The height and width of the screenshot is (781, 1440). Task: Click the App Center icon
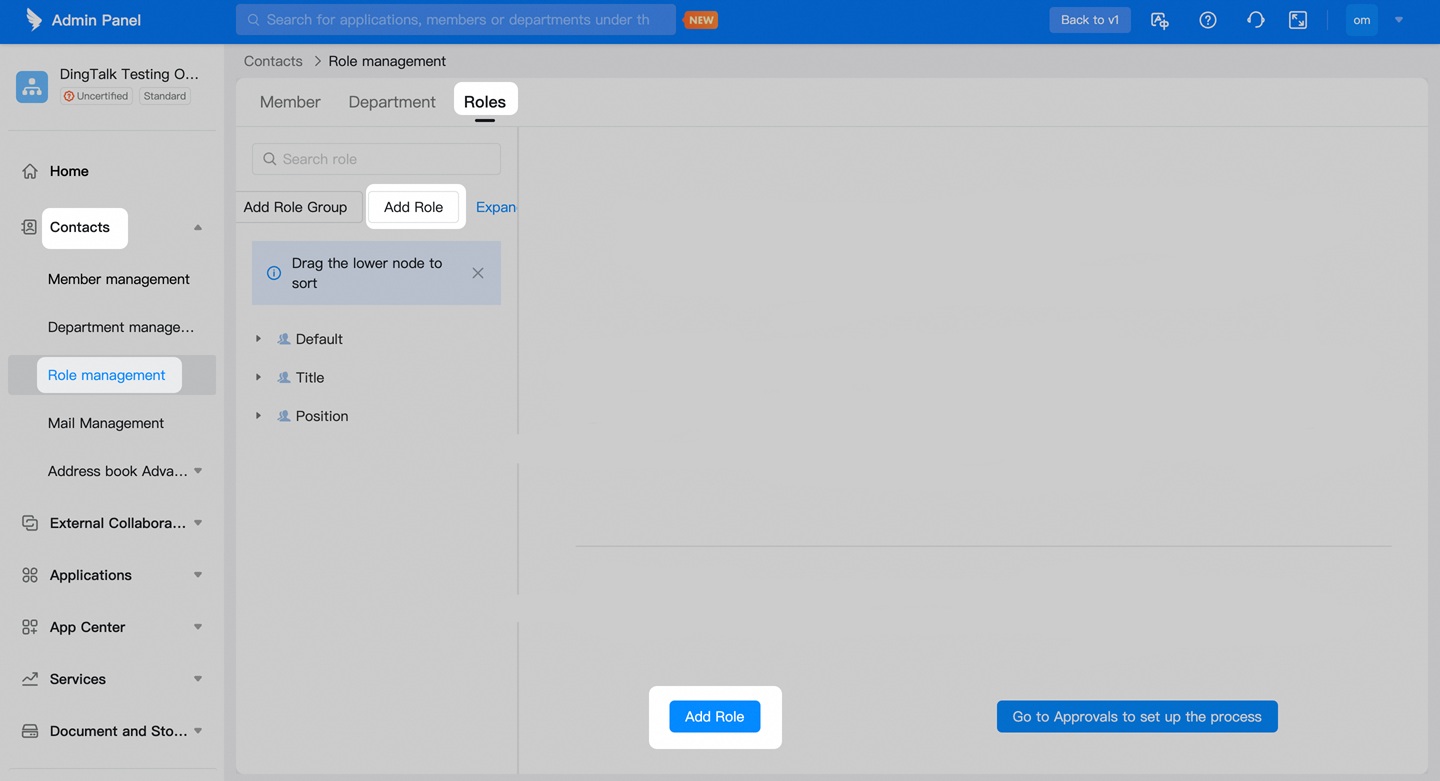pos(30,627)
